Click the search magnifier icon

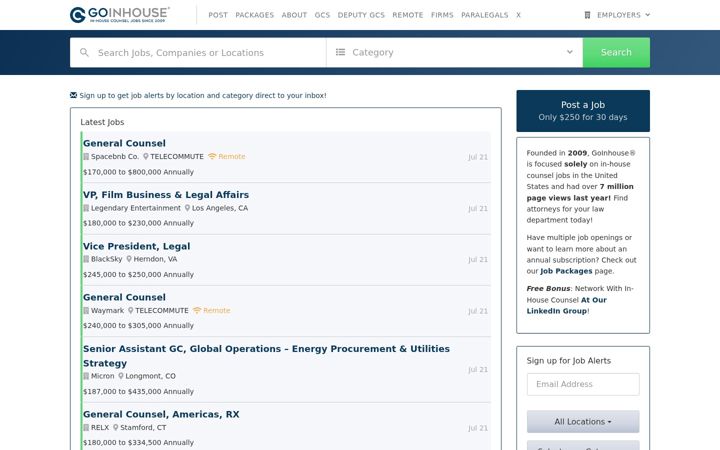[84, 52]
